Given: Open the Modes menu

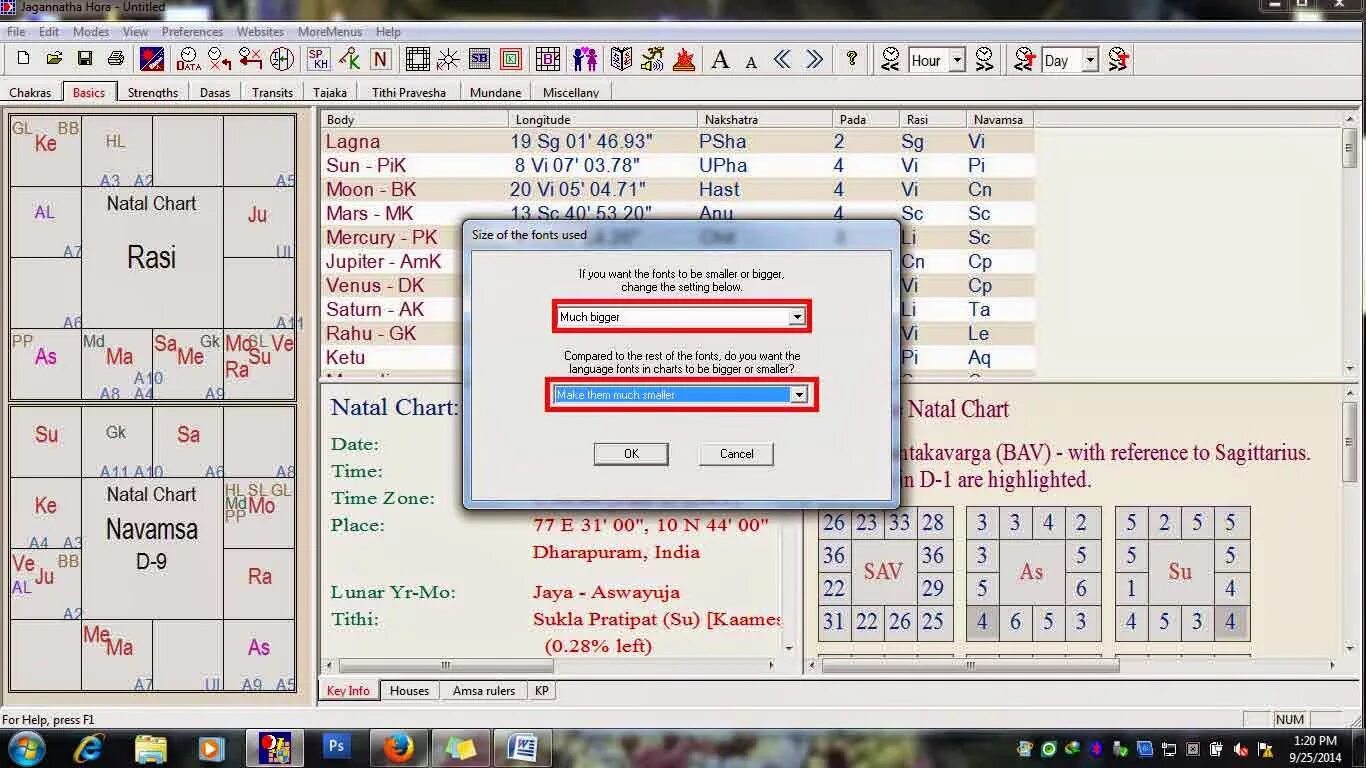Looking at the screenshot, I should [91, 32].
